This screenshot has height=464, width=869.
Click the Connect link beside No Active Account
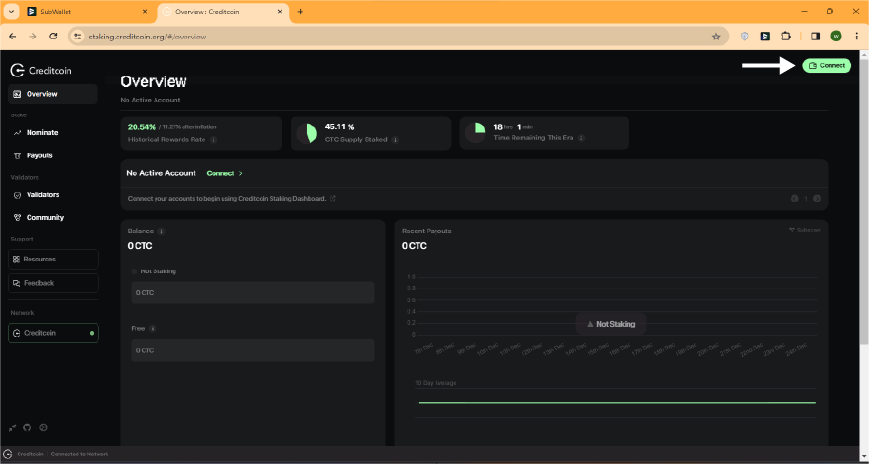(220, 173)
